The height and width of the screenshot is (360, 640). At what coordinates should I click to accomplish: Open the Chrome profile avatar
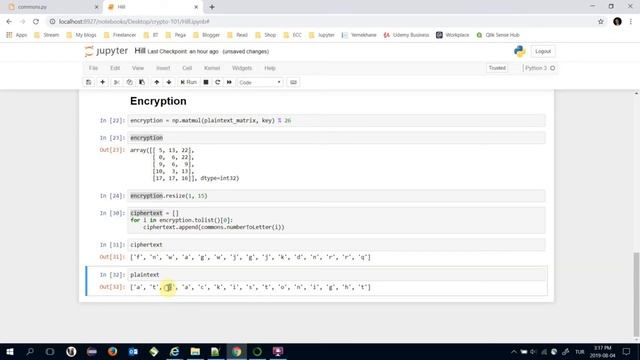[x=617, y=22]
